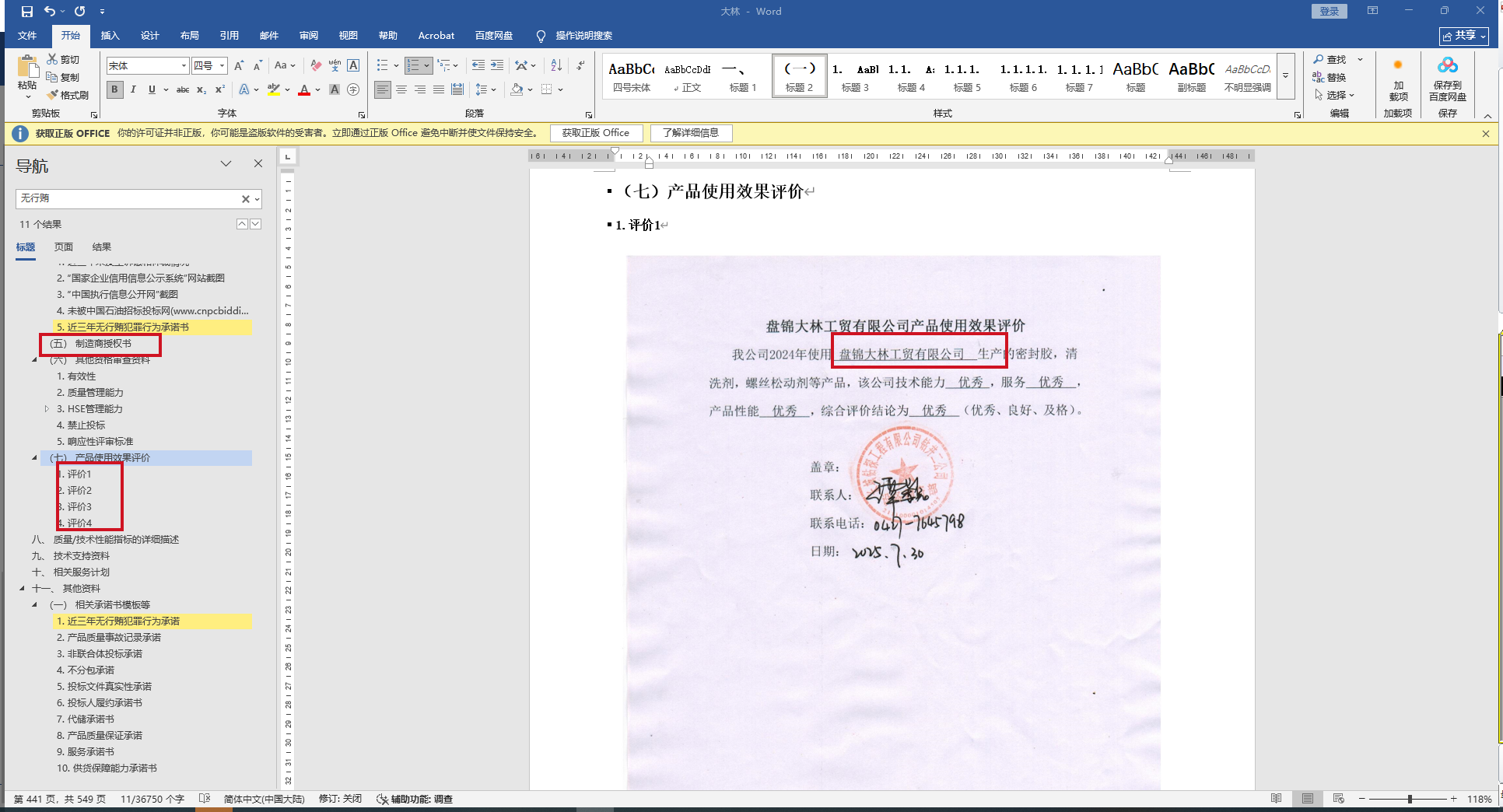Open the Replace (替换) tool
1503x812 pixels.
click(x=1330, y=77)
